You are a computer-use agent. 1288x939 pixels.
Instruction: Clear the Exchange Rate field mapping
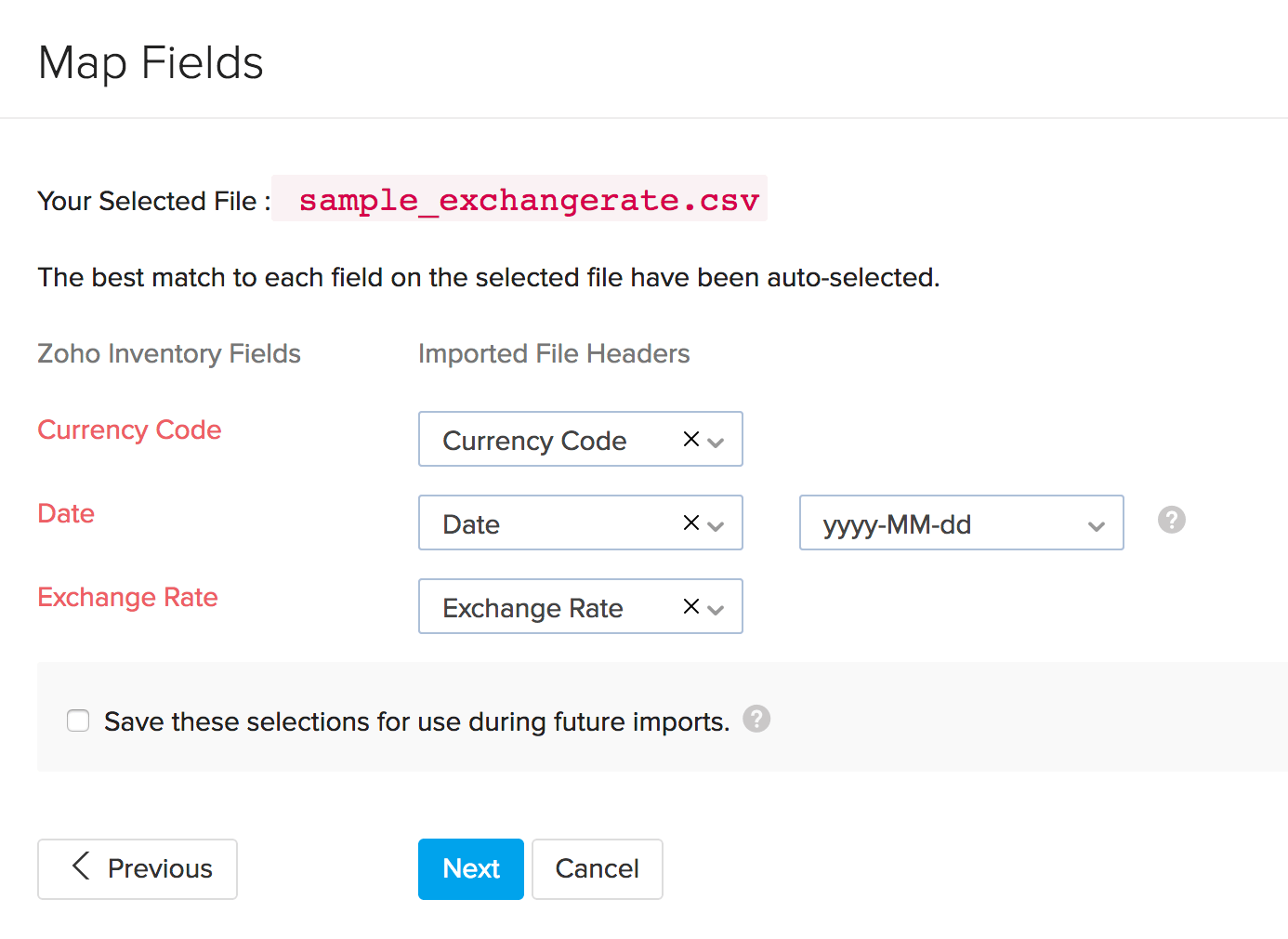(x=691, y=606)
